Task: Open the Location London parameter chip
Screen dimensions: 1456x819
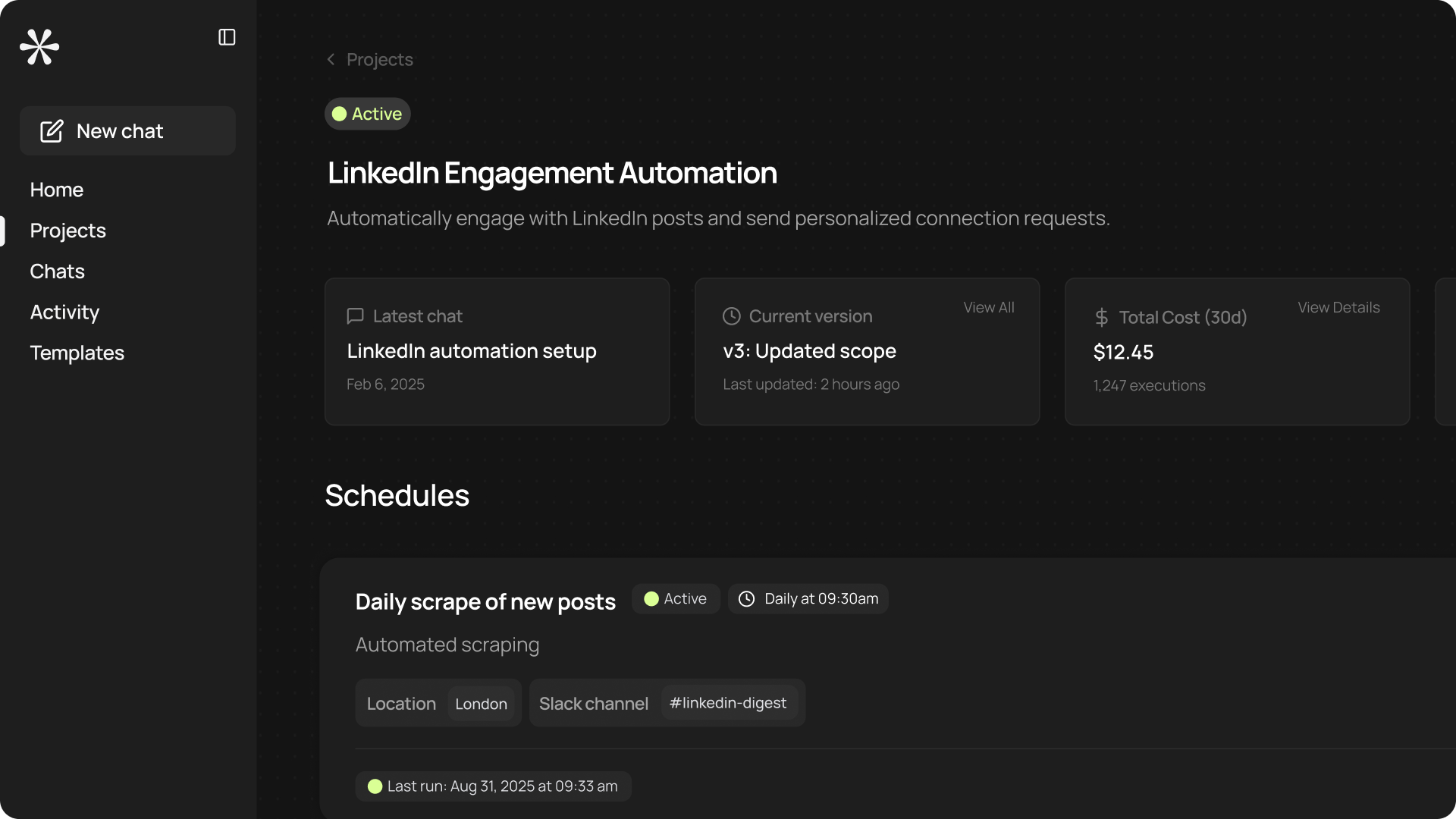Action: [481, 704]
